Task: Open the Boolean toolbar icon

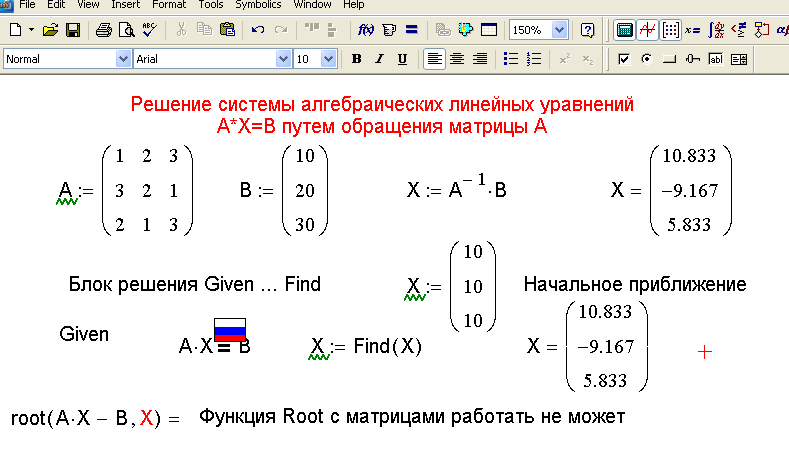Action: coord(739,30)
